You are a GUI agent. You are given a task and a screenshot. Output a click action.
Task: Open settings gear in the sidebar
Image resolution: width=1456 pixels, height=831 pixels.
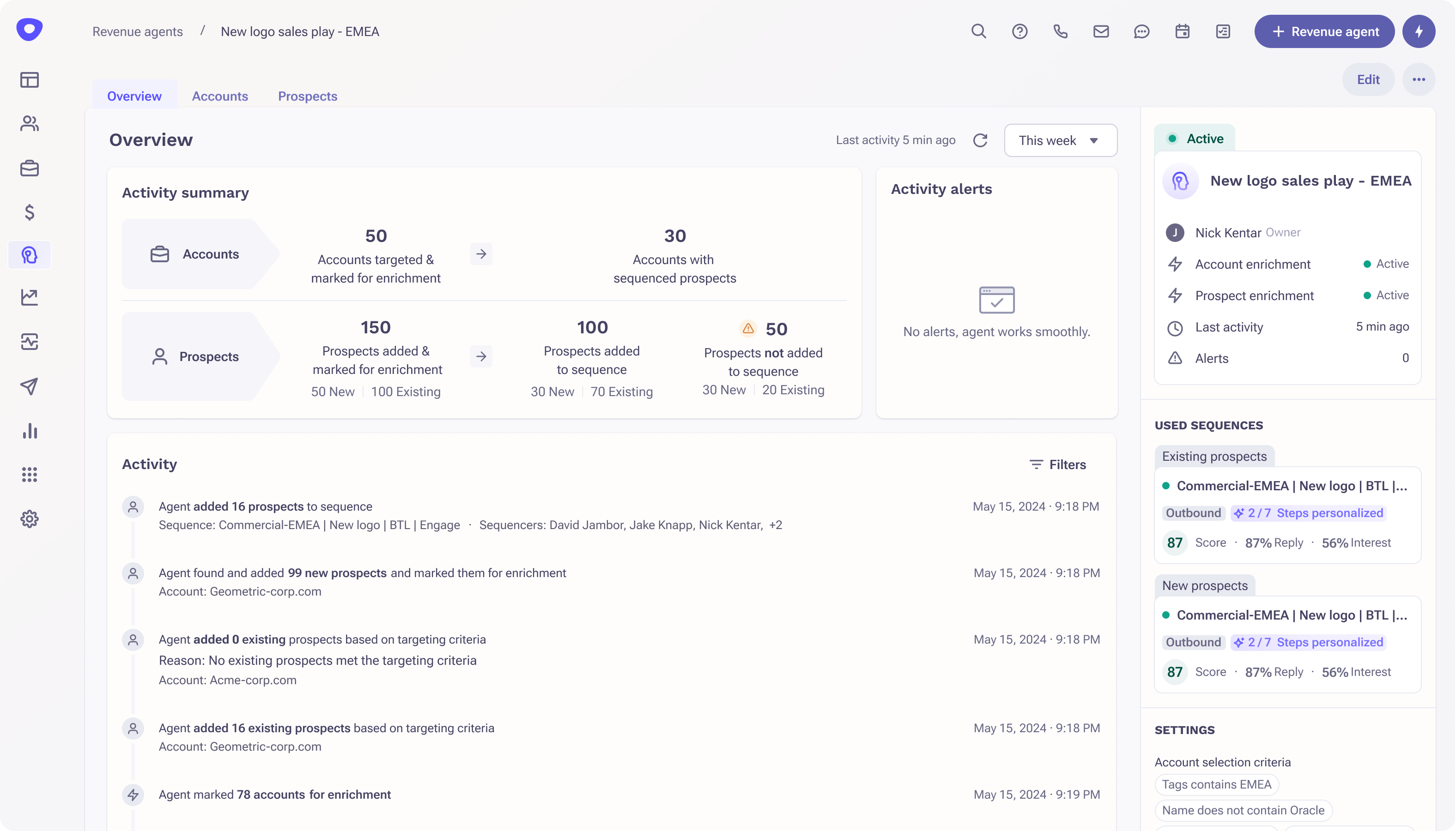coord(30,519)
